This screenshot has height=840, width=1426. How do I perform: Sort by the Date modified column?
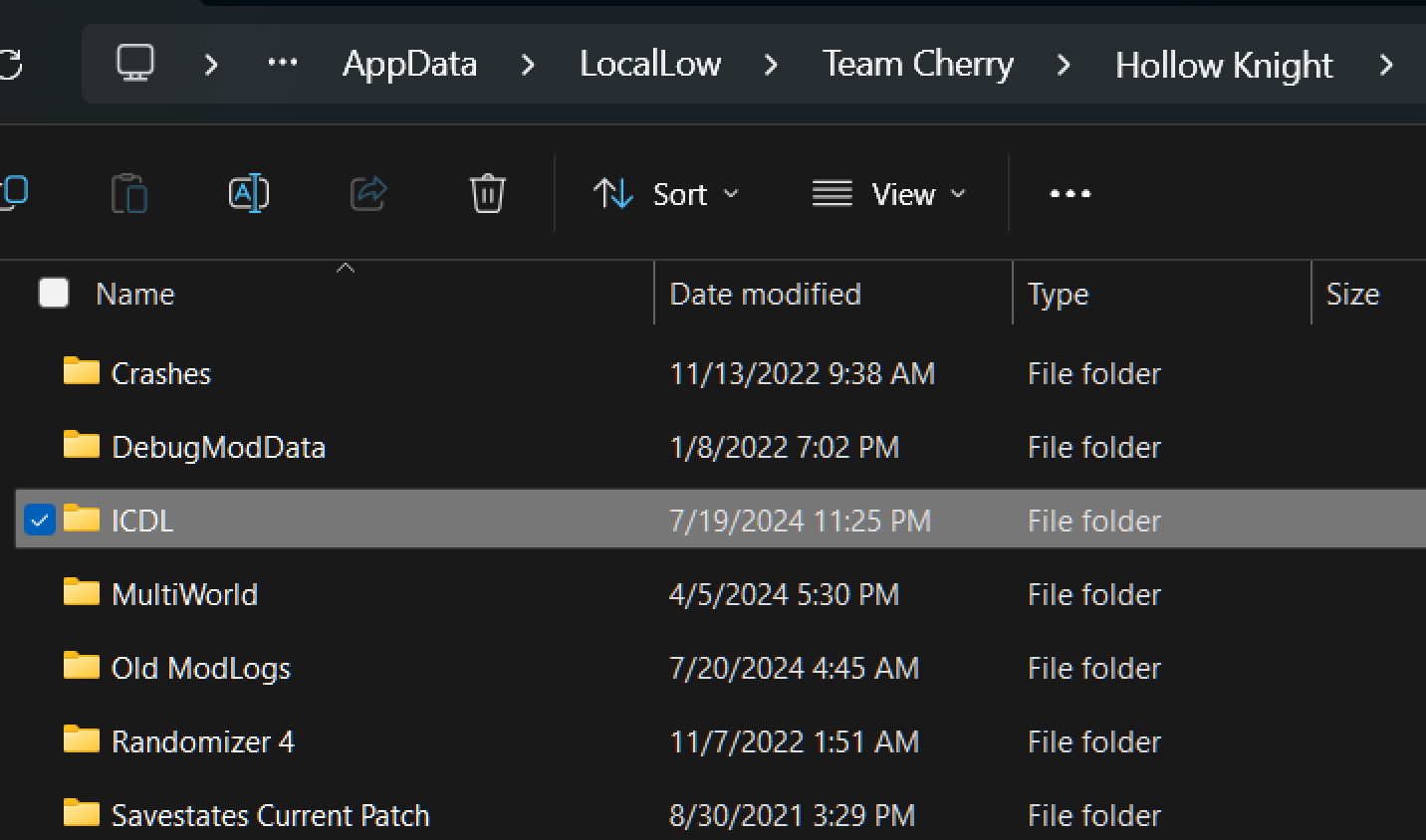point(765,294)
